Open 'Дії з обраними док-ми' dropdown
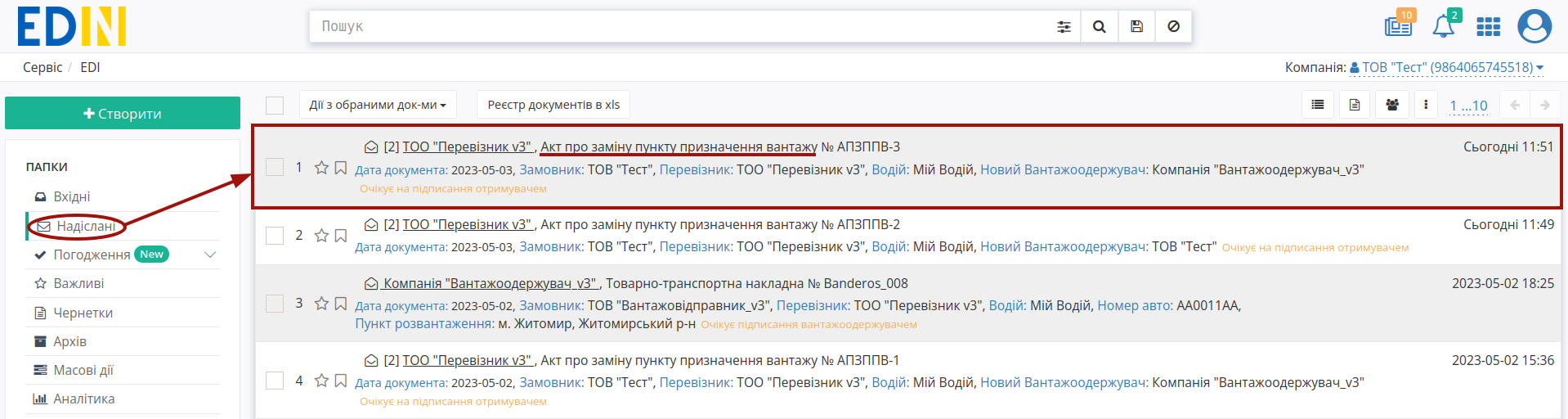The image size is (1568, 419). (x=378, y=105)
